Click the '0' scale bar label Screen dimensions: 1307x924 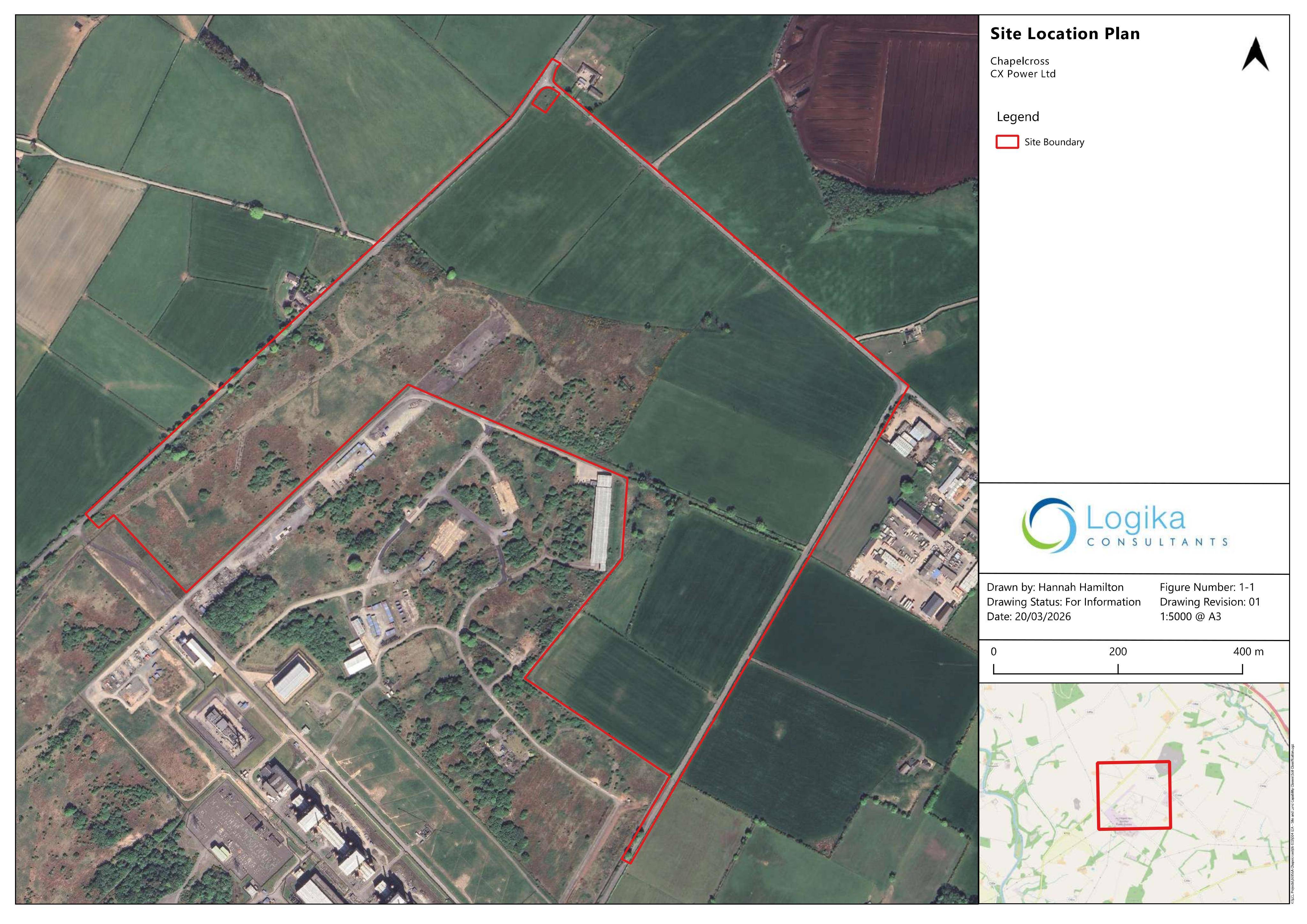point(993,652)
